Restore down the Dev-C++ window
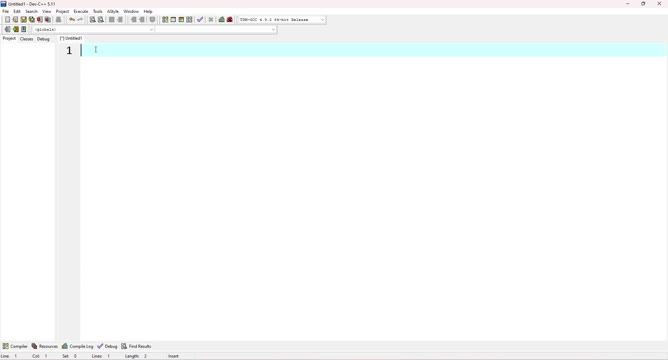 point(643,3)
